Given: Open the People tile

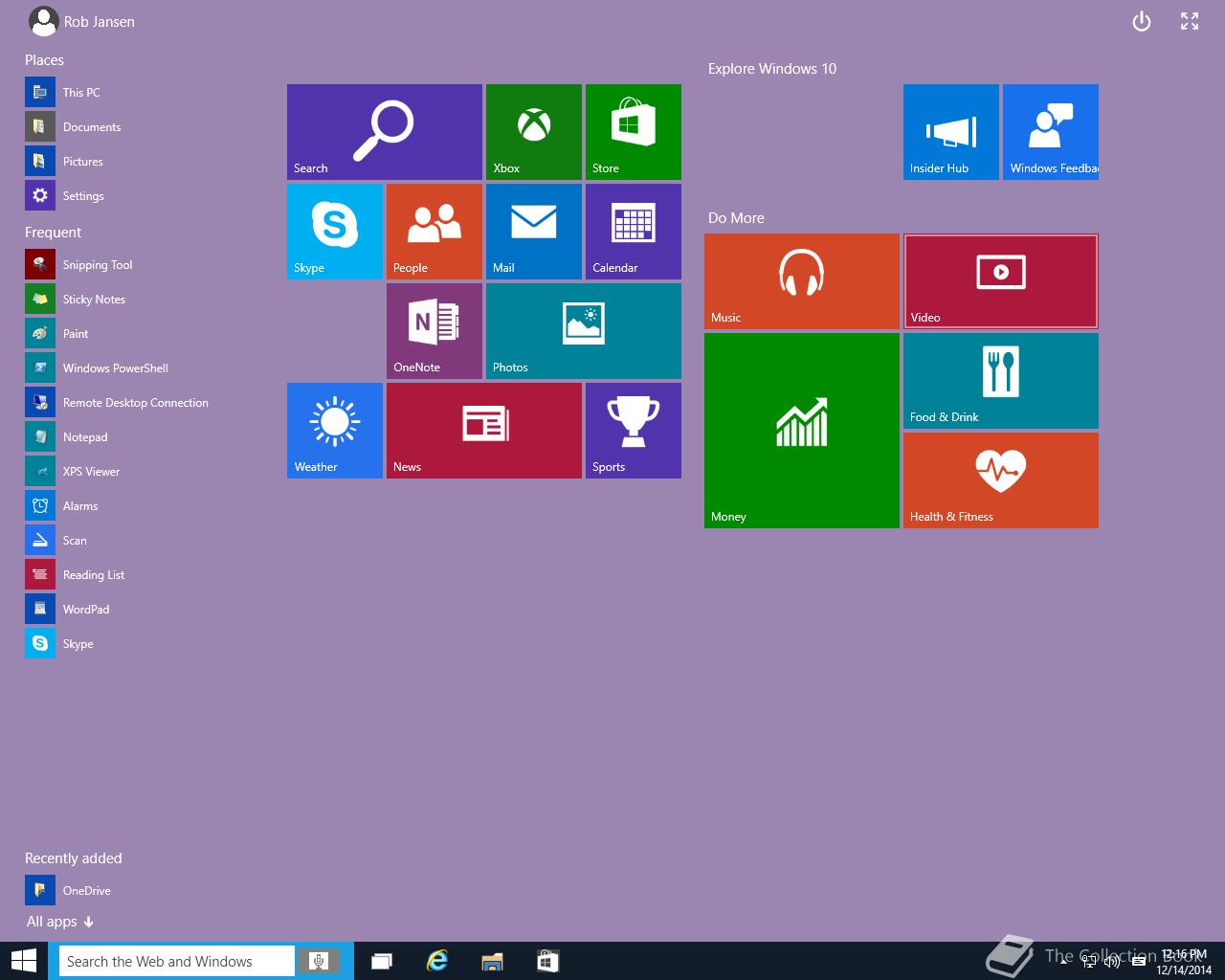Looking at the screenshot, I should (434, 232).
